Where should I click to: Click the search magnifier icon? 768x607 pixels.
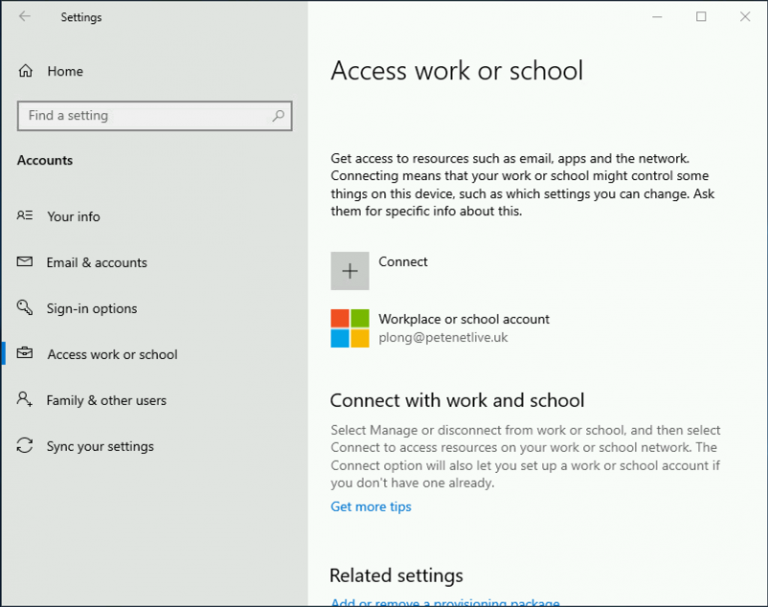[x=279, y=116]
